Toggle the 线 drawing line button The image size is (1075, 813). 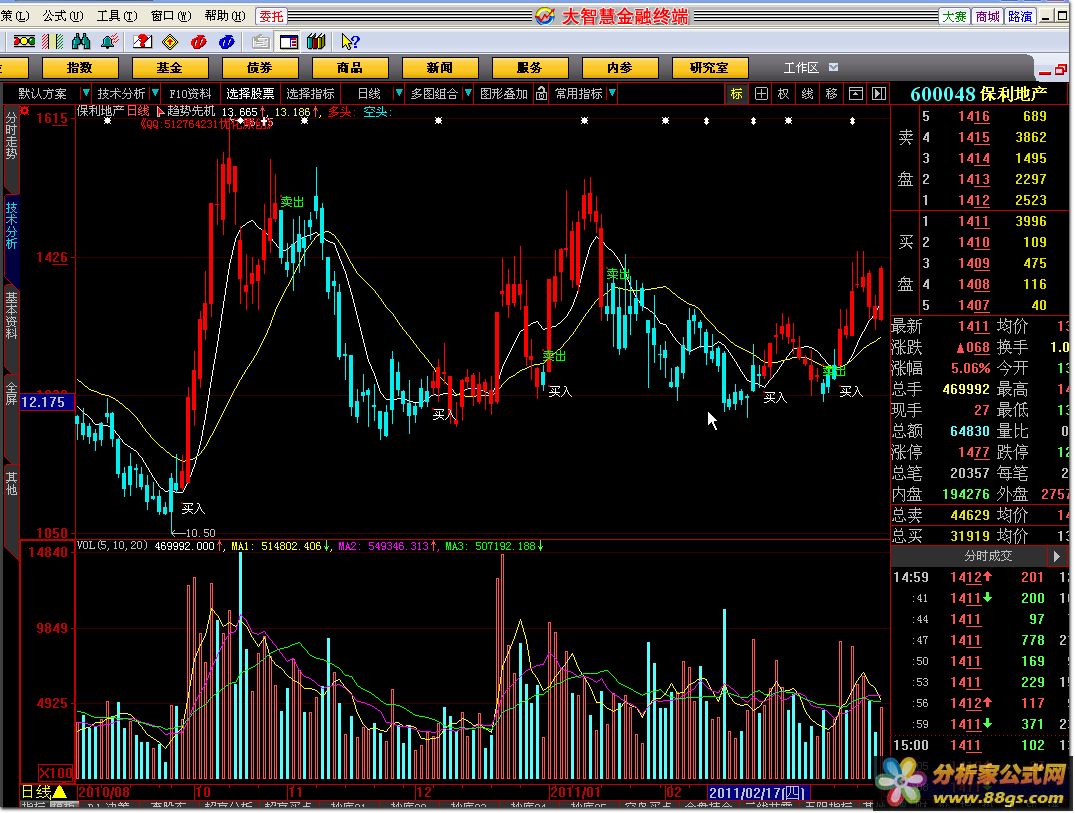click(808, 94)
